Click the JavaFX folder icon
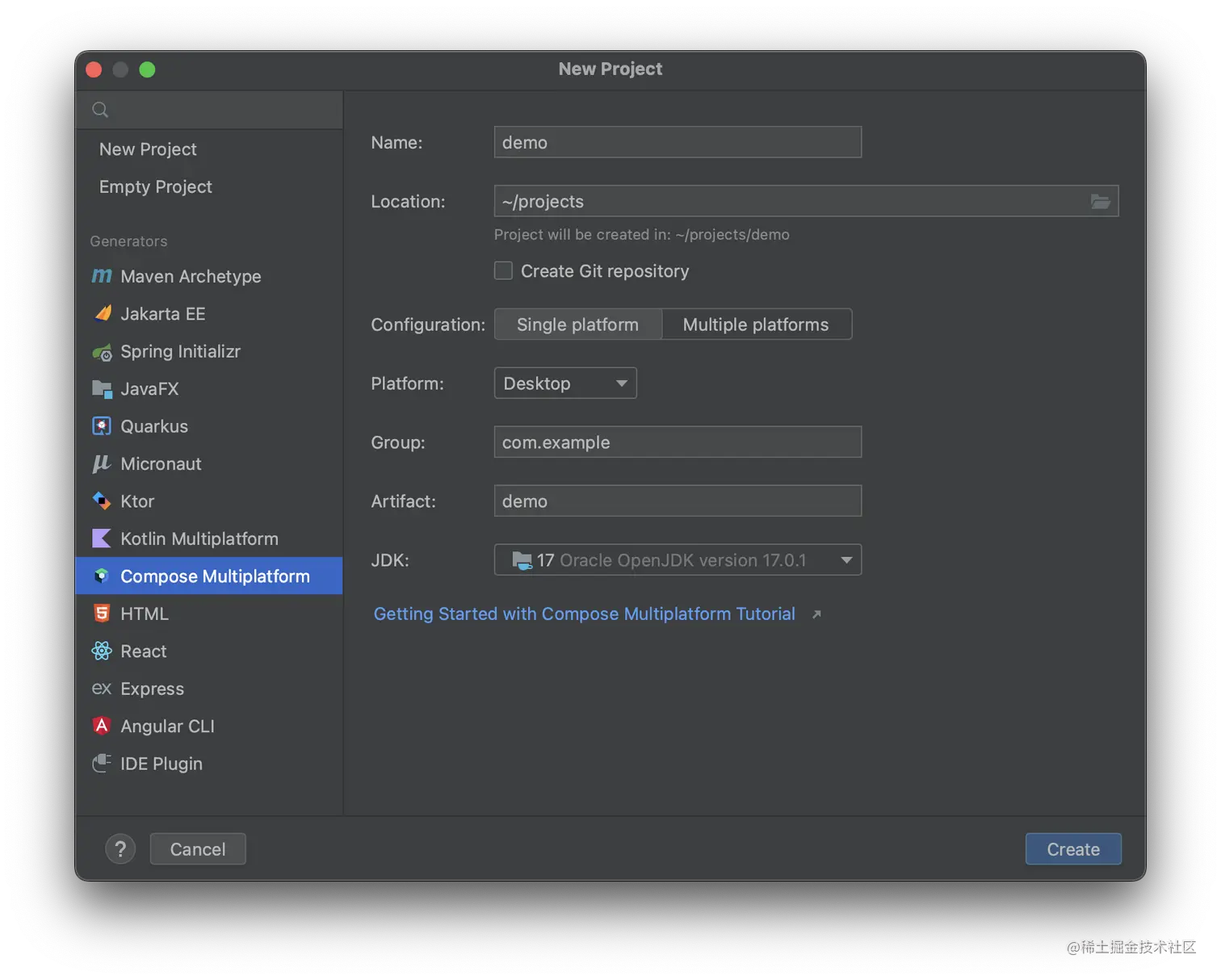1221x980 pixels. [x=102, y=389]
